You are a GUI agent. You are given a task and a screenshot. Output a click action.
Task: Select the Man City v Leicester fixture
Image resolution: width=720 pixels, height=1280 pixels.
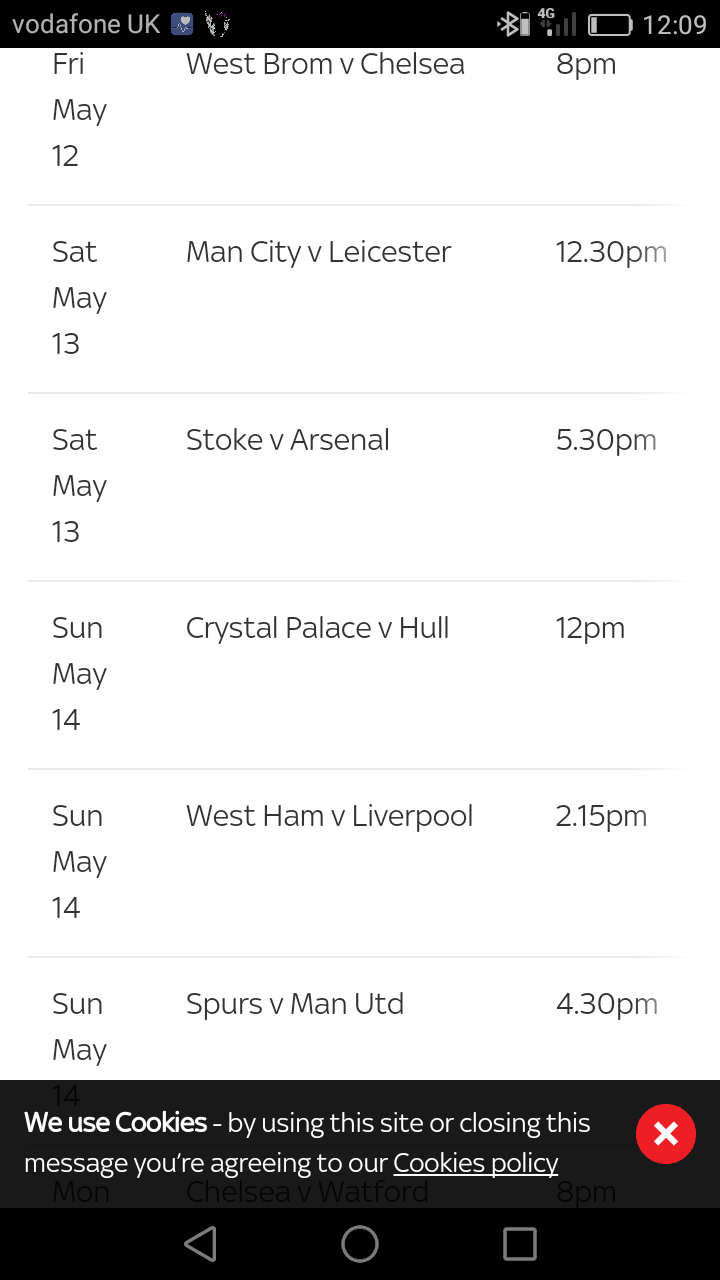click(x=318, y=252)
